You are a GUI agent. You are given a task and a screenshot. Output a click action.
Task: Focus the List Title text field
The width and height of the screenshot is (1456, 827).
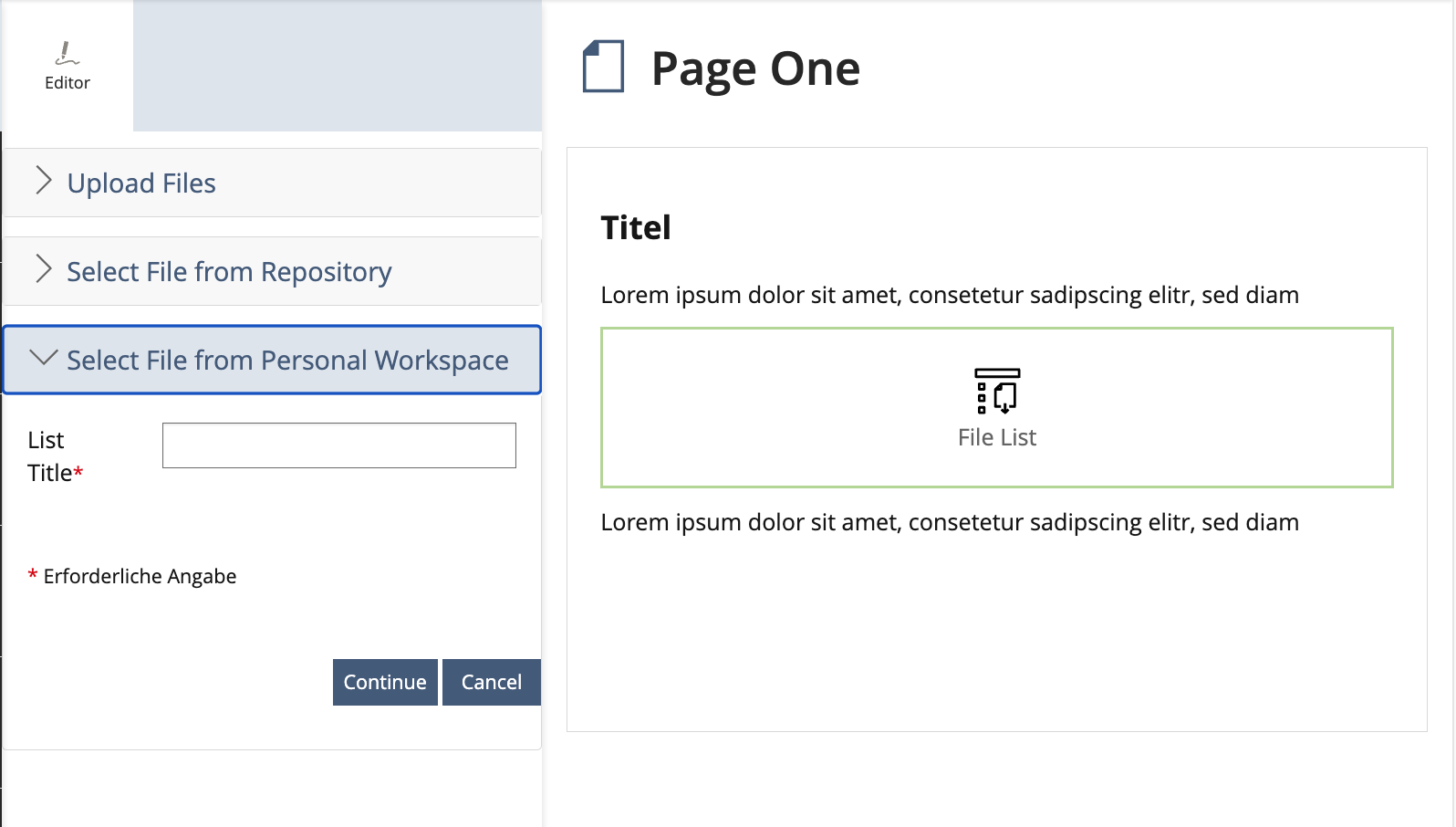[x=338, y=445]
